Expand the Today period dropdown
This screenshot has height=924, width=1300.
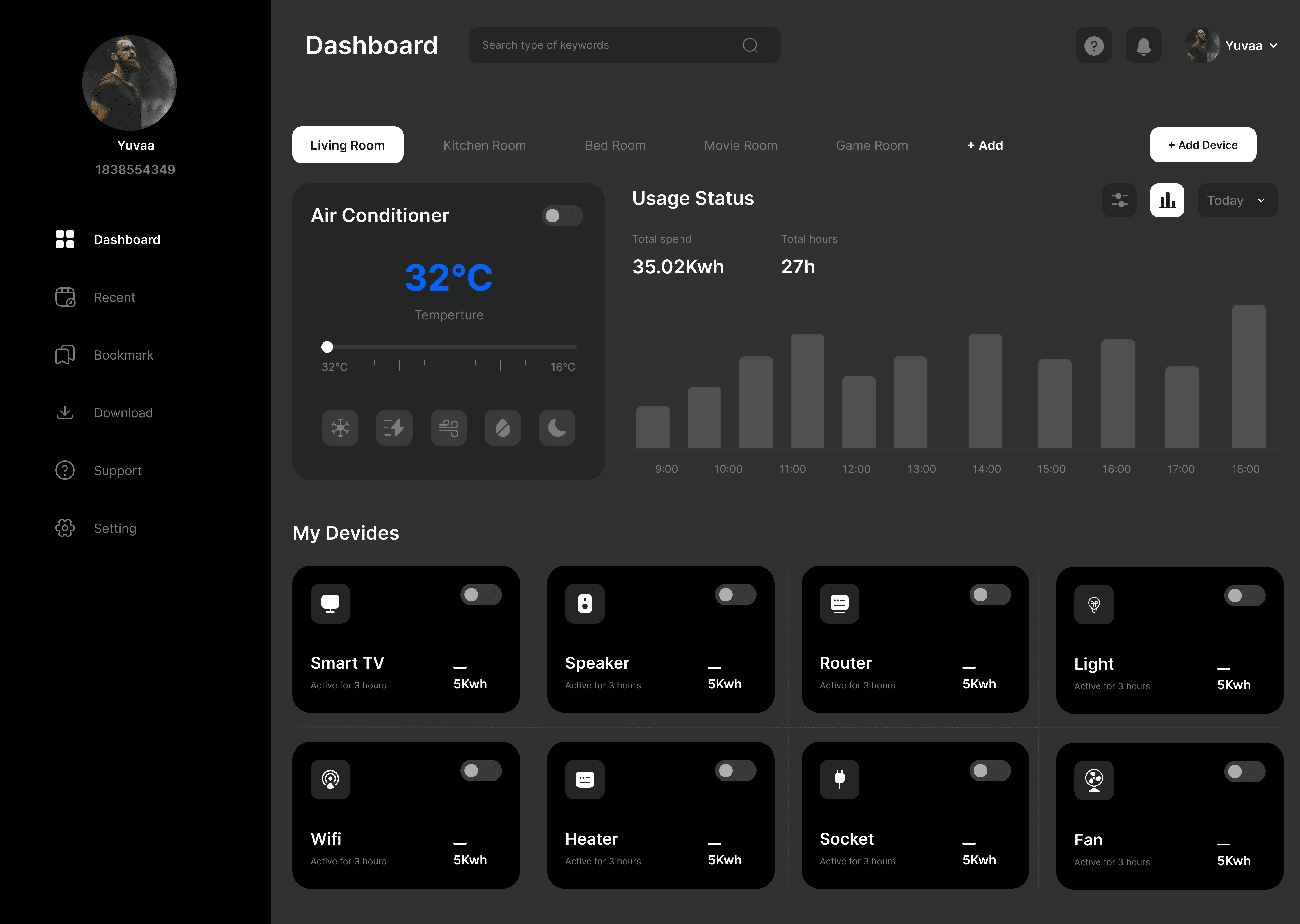[x=1237, y=200]
